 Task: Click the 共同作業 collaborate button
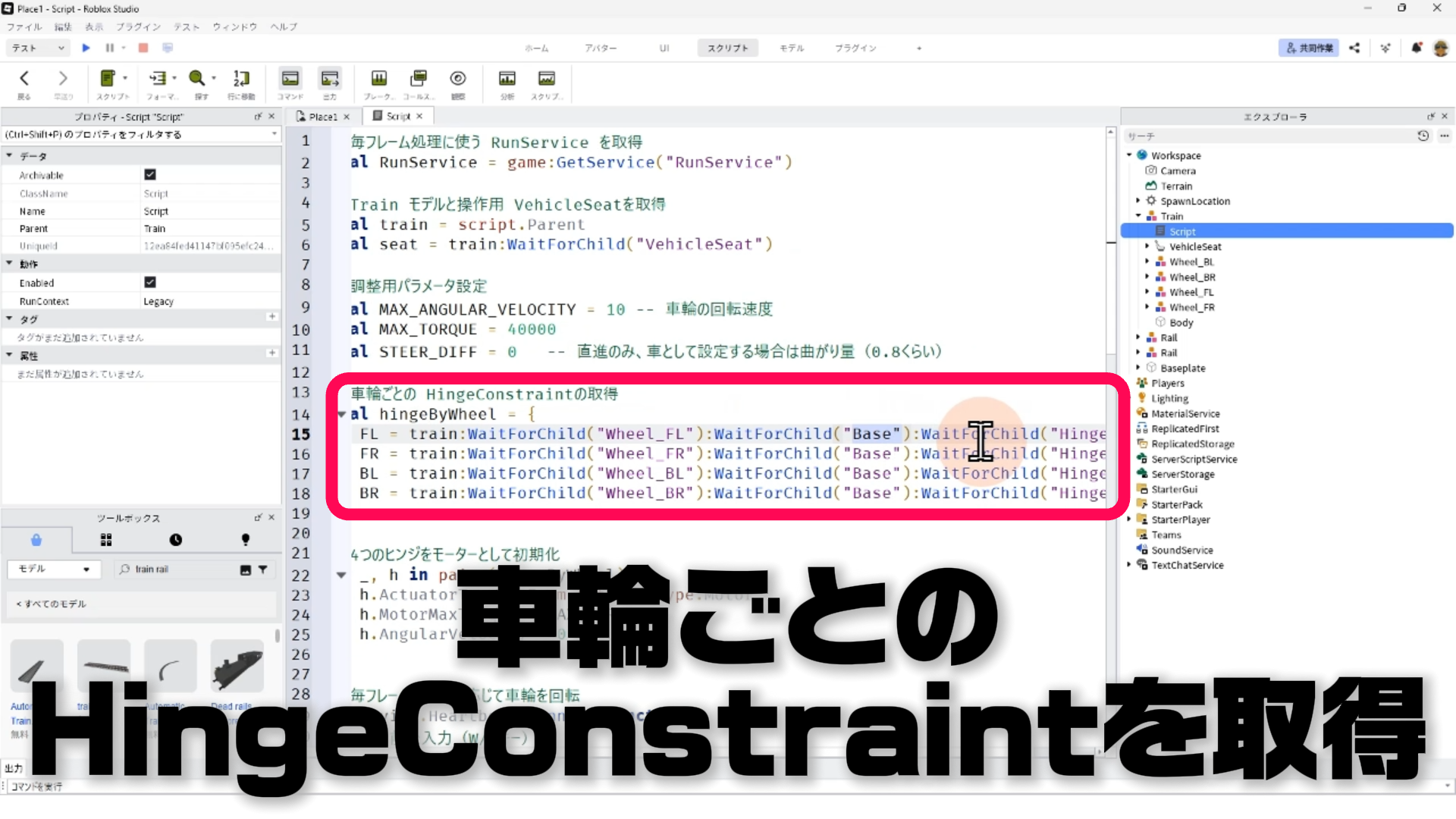point(1309,48)
